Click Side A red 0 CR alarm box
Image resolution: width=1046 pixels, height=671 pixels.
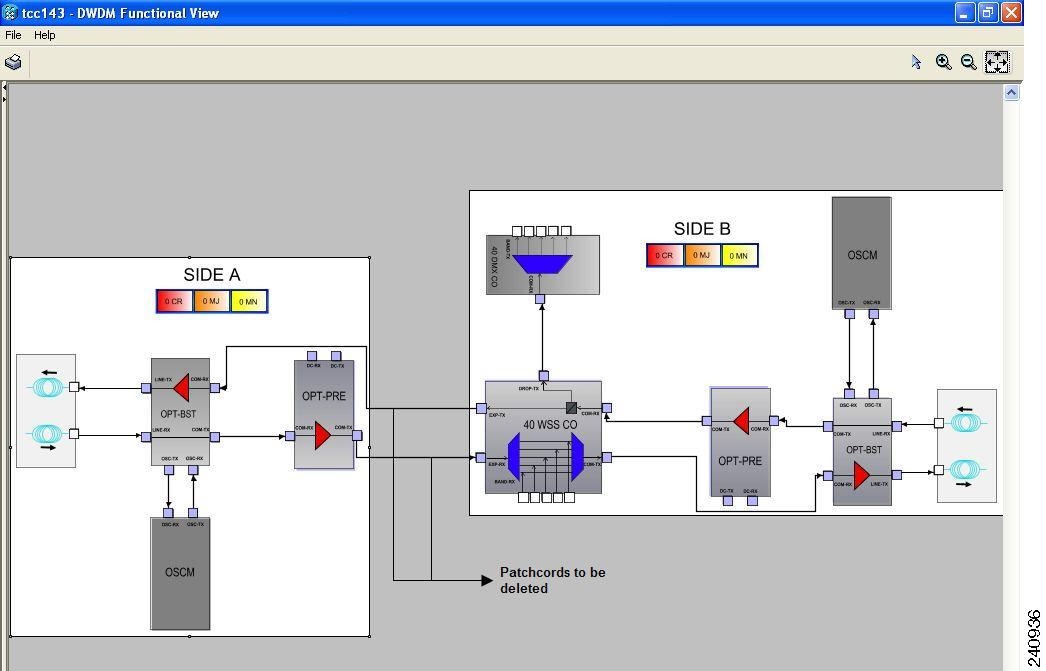pyautogui.click(x=174, y=301)
